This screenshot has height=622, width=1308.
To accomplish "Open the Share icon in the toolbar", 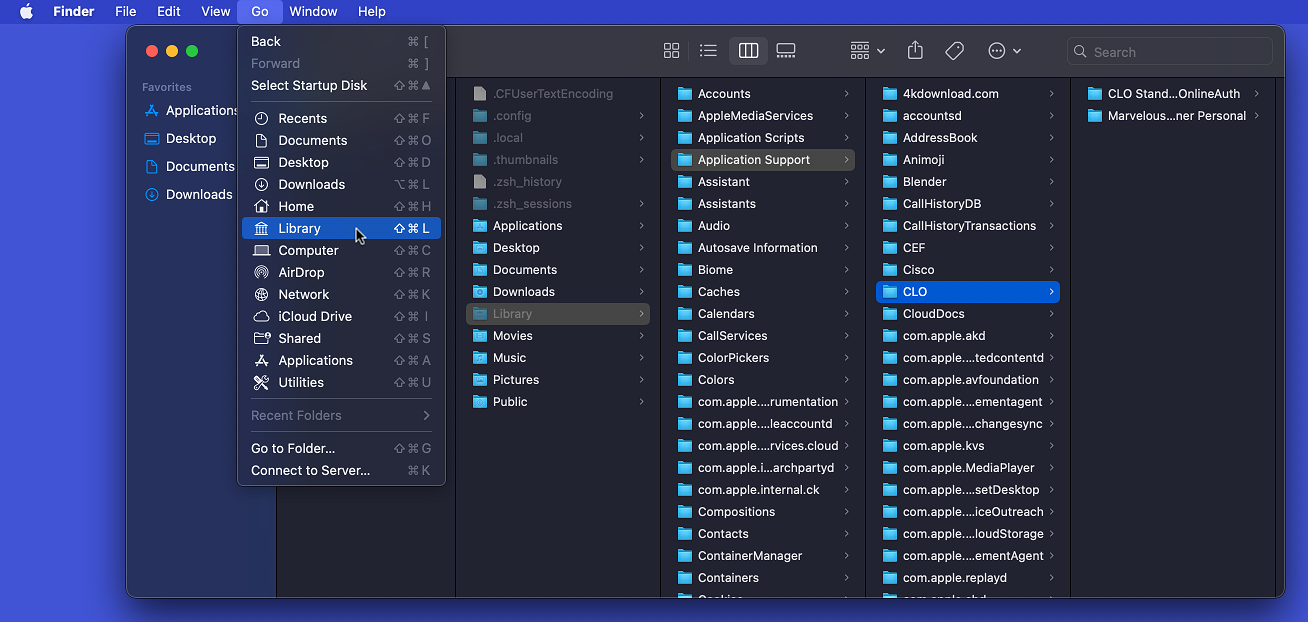I will [x=914, y=50].
